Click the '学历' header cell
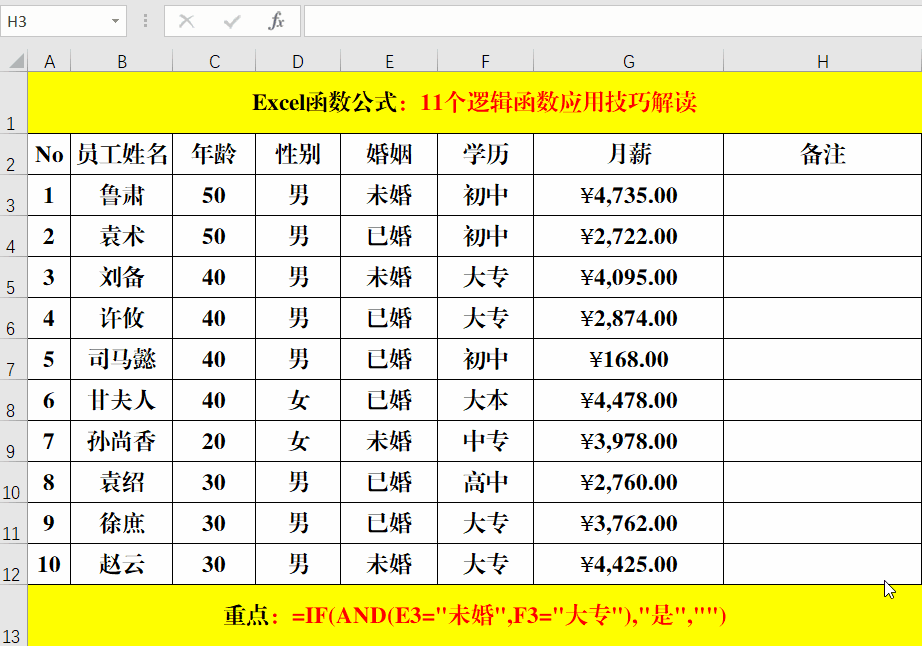 tap(485, 154)
